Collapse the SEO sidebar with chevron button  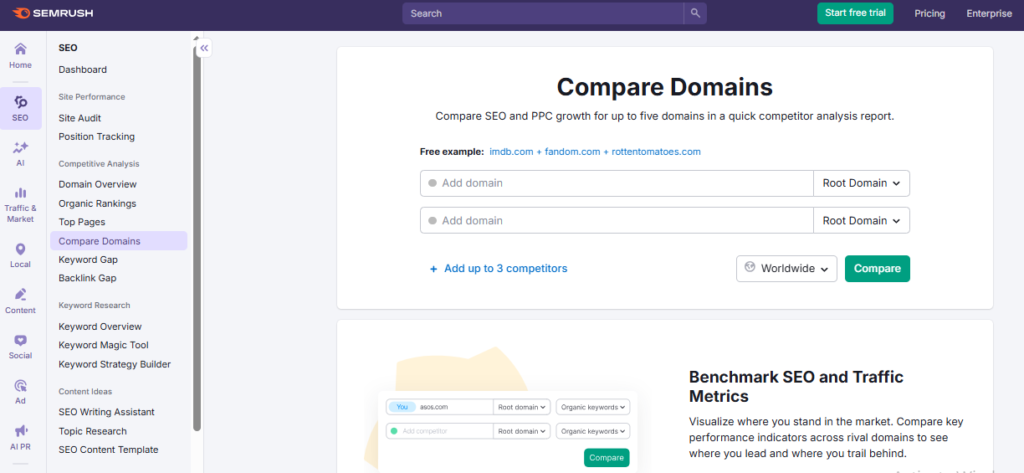click(204, 47)
